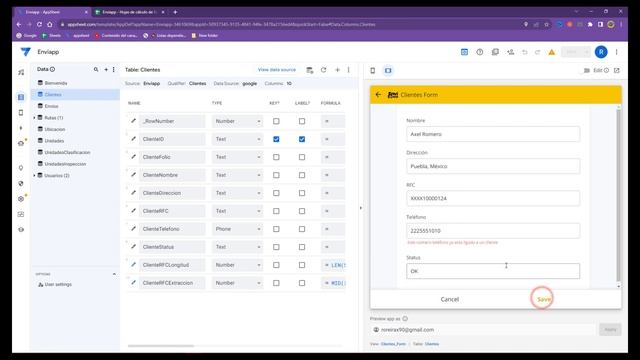640x360 pixels.
Task: Switch preview to mobile device icon
Action: pos(373,71)
